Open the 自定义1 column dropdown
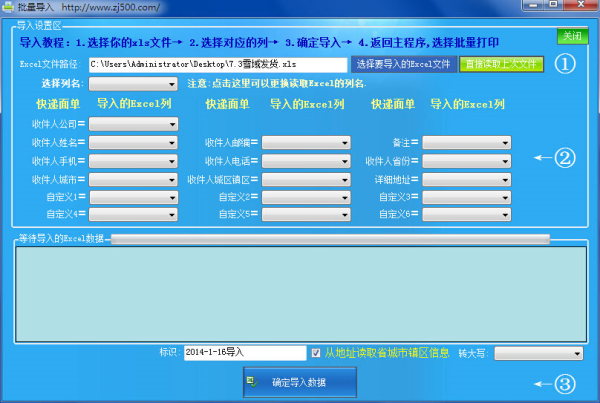The height and width of the screenshot is (403, 600). point(133,197)
